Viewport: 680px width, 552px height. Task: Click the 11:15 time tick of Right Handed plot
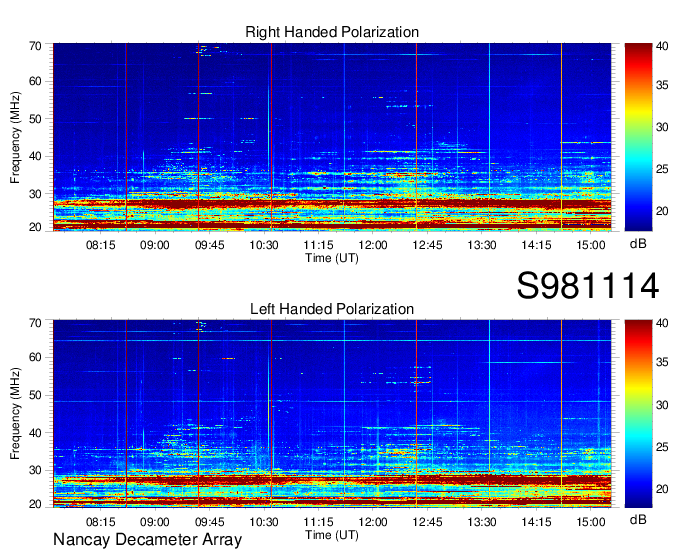tap(318, 245)
